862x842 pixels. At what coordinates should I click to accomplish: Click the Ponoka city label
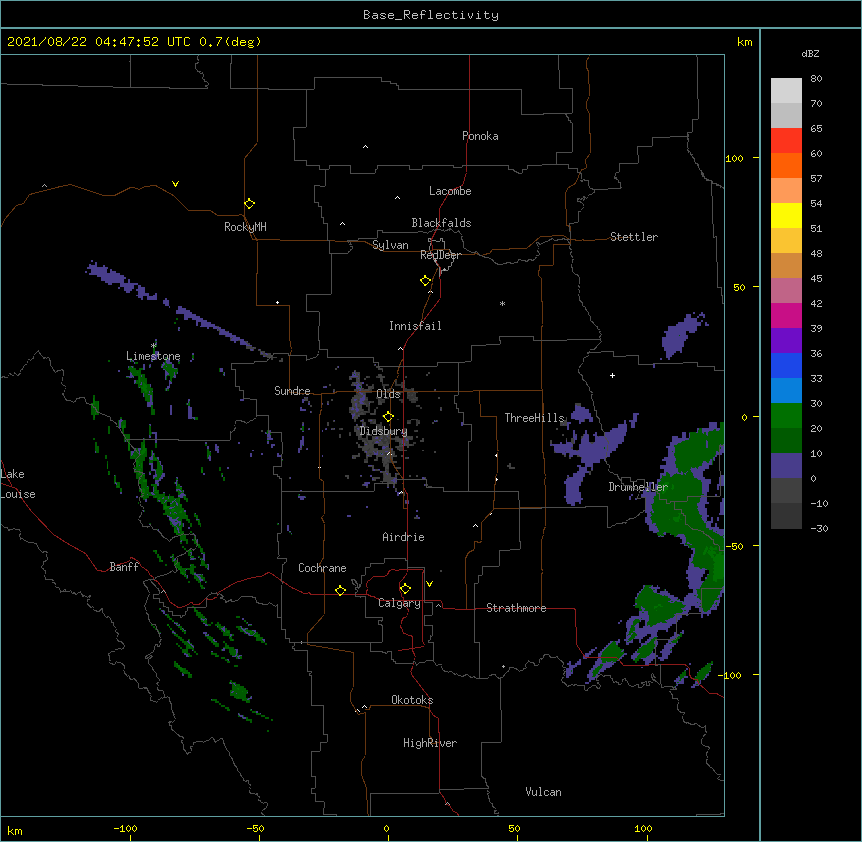point(480,136)
